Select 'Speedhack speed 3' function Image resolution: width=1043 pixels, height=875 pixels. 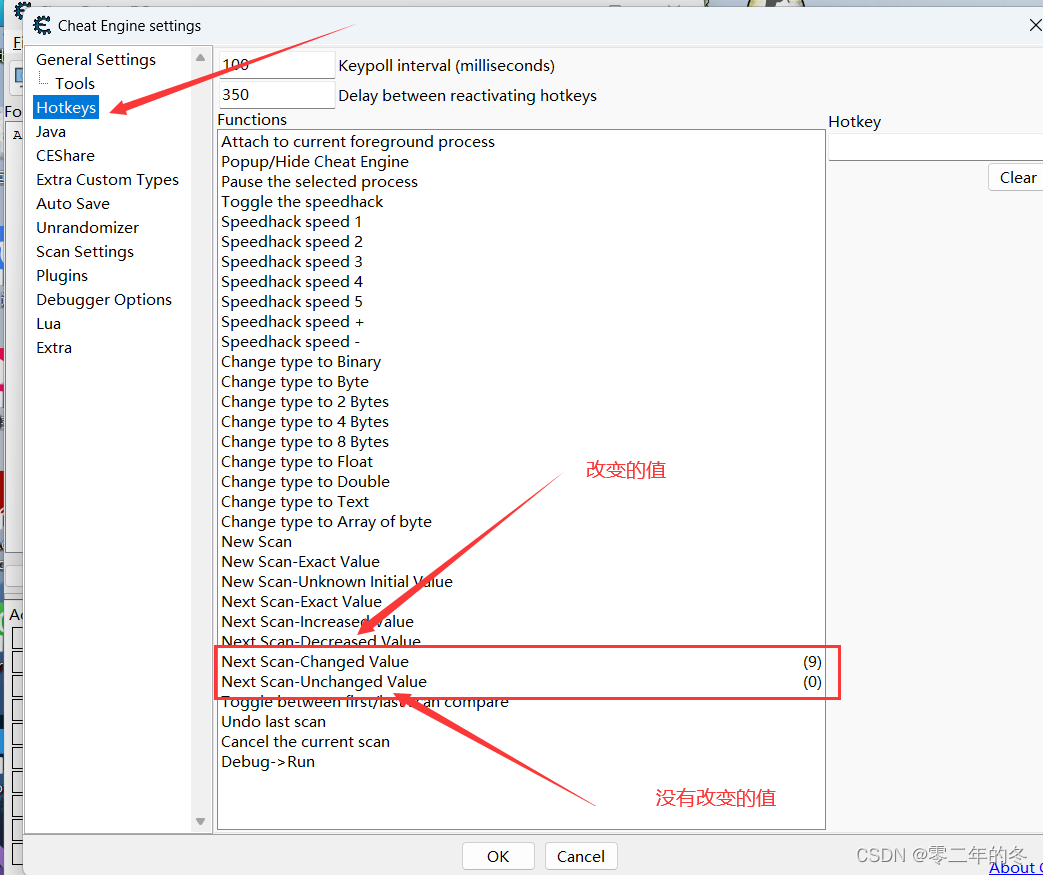point(521,261)
